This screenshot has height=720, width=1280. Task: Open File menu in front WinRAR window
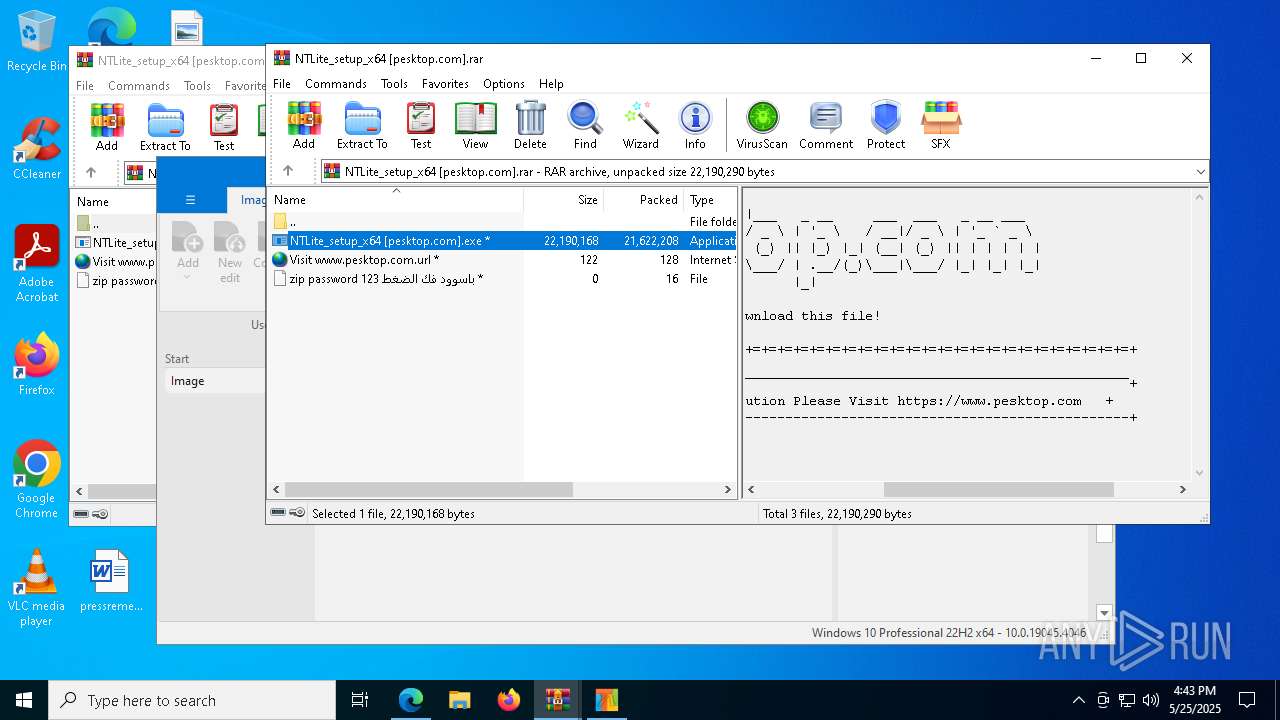(x=282, y=84)
